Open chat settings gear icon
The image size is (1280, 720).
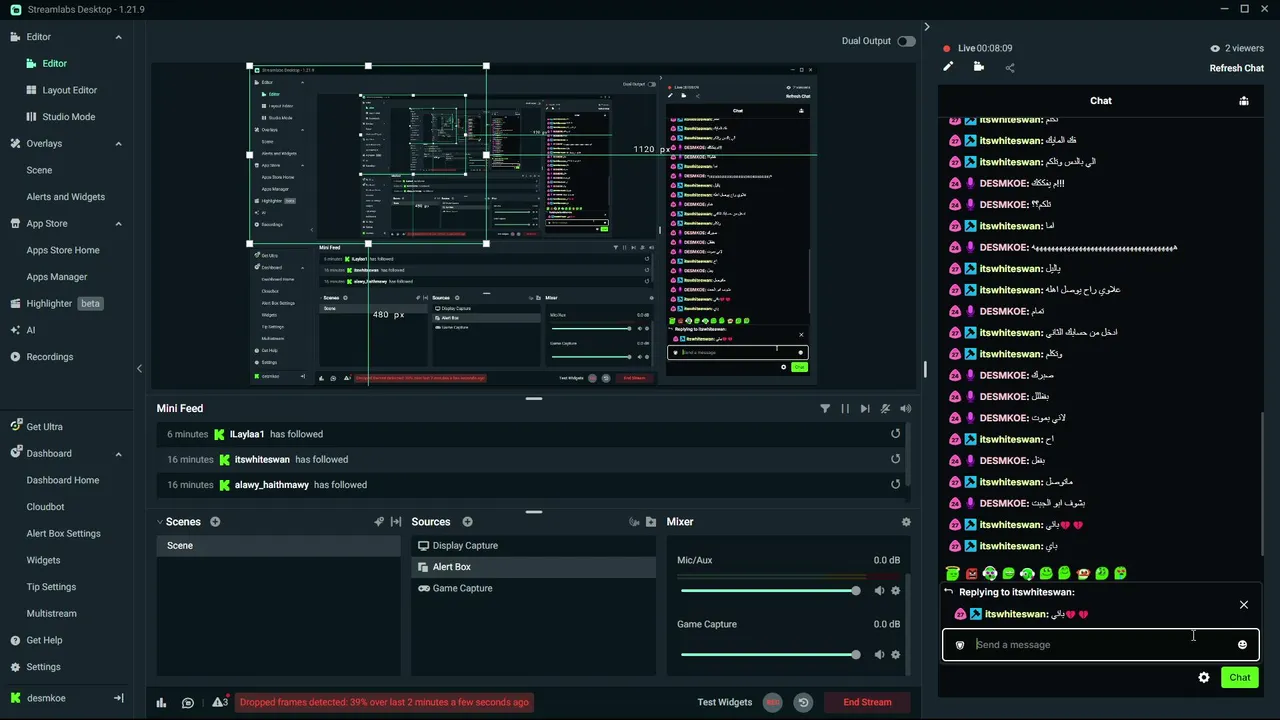click(1203, 677)
